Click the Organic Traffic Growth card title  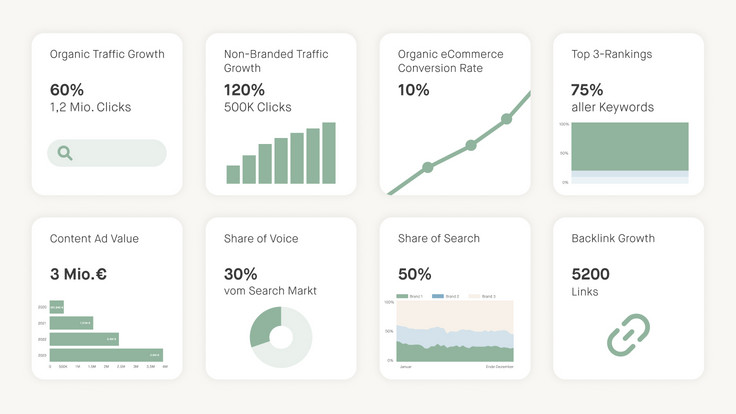pyautogui.click(x=107, y=54)
